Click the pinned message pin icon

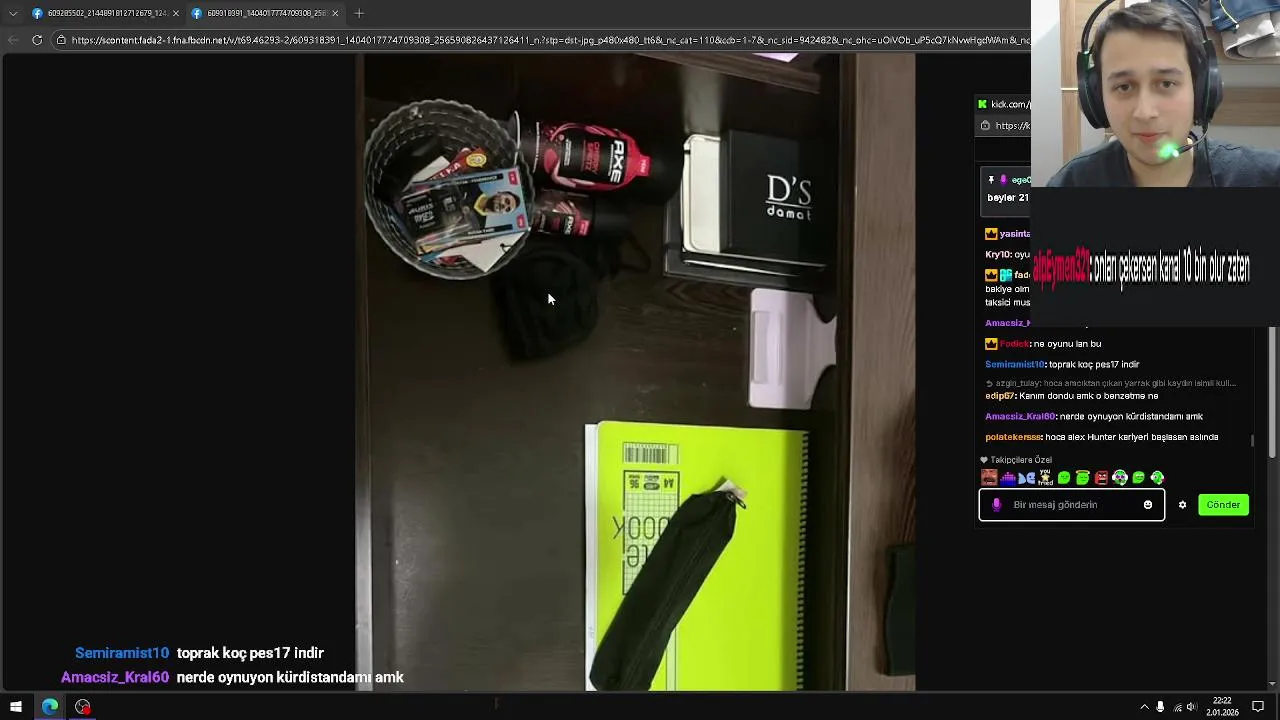pyautogui.click(x=991, y=180)
